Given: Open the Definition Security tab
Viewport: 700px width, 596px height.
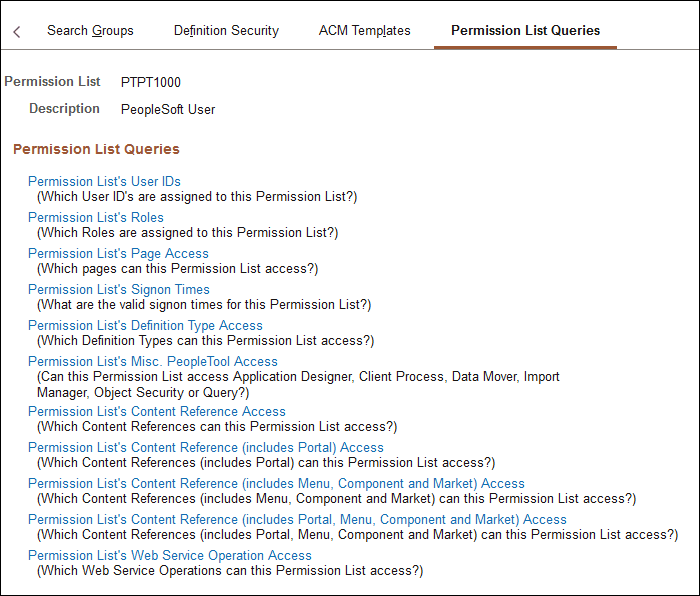Looking at the screenshot, I should click(x=226, y=31).
